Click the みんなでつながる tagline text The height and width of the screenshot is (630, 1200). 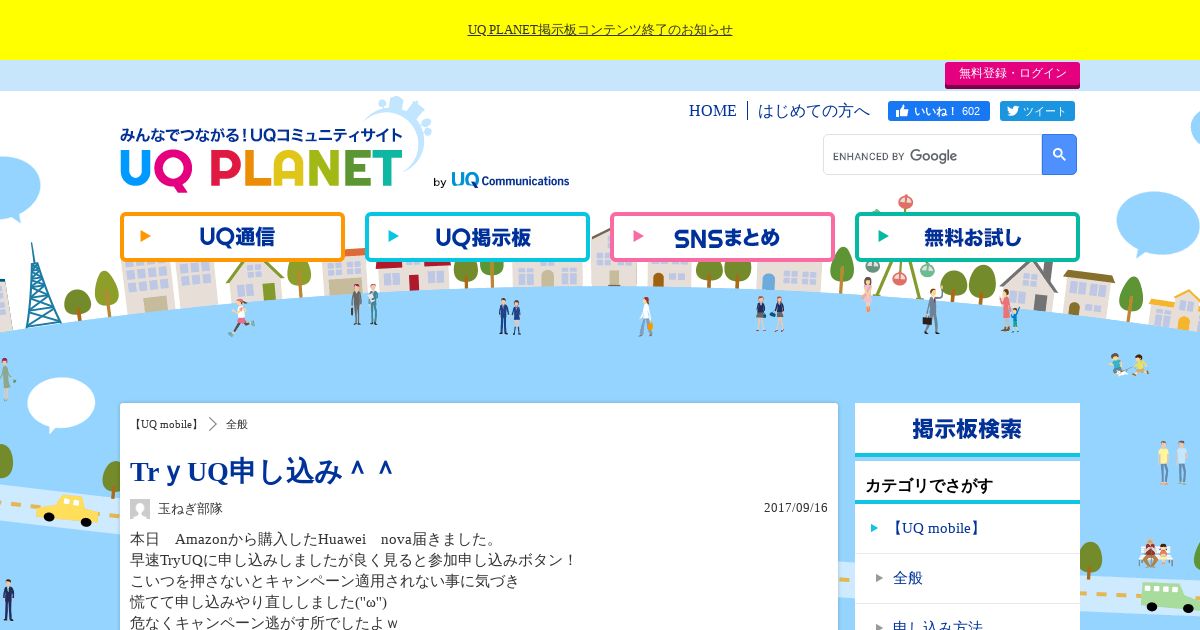pos(262,135)
